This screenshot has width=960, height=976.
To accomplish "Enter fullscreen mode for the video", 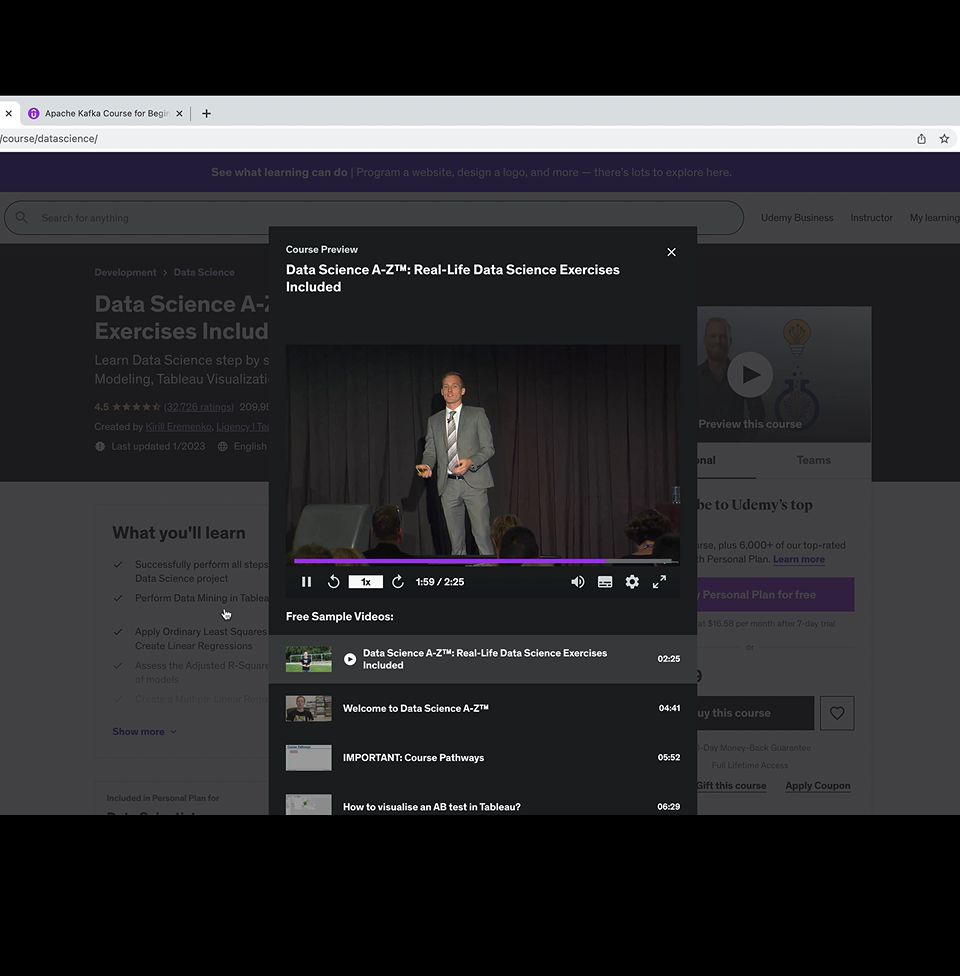I will coord(659,581).
